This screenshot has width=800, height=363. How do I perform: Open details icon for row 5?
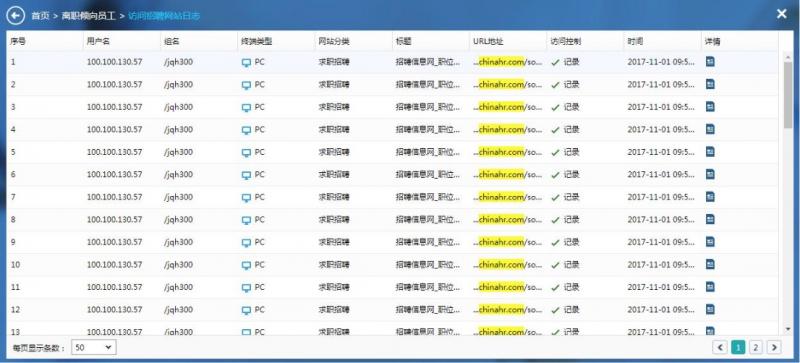(710, 152)
